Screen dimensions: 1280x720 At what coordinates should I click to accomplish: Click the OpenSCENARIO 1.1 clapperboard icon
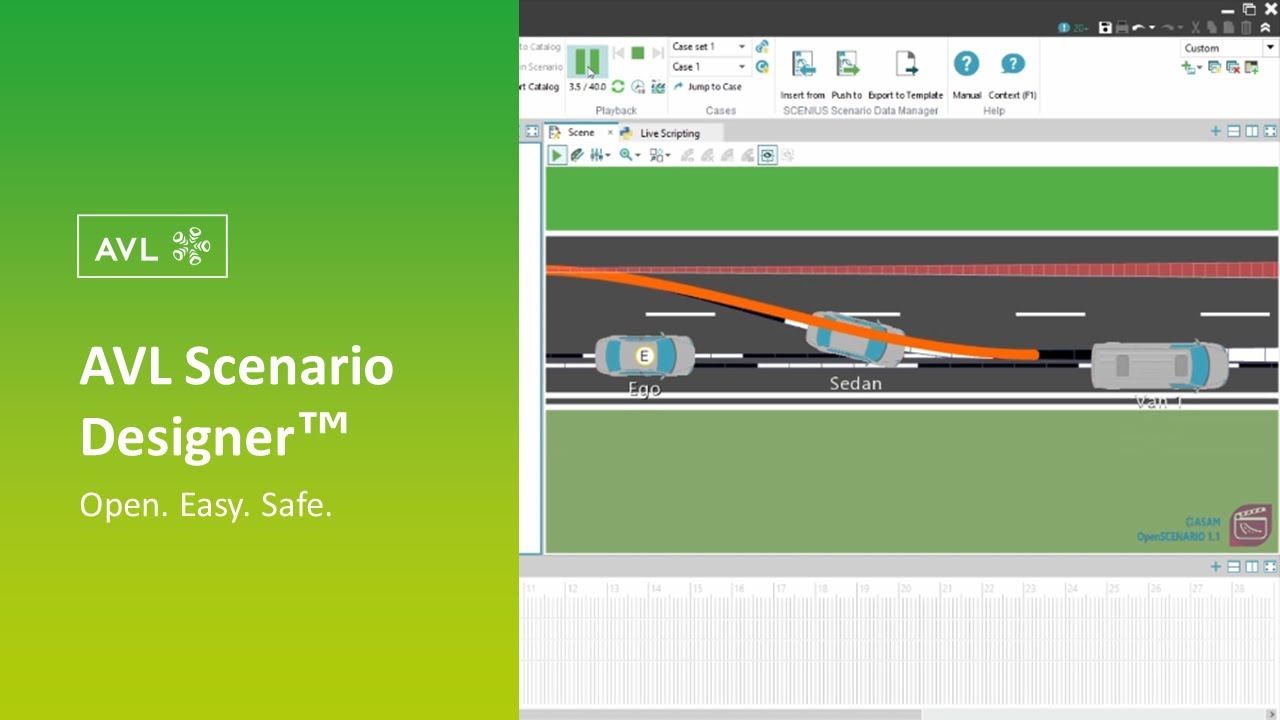(1250, 524)
